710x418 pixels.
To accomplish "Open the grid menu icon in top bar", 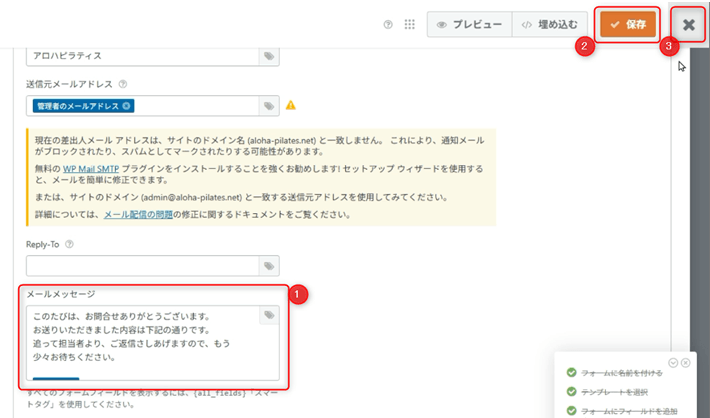I will 409,24.
